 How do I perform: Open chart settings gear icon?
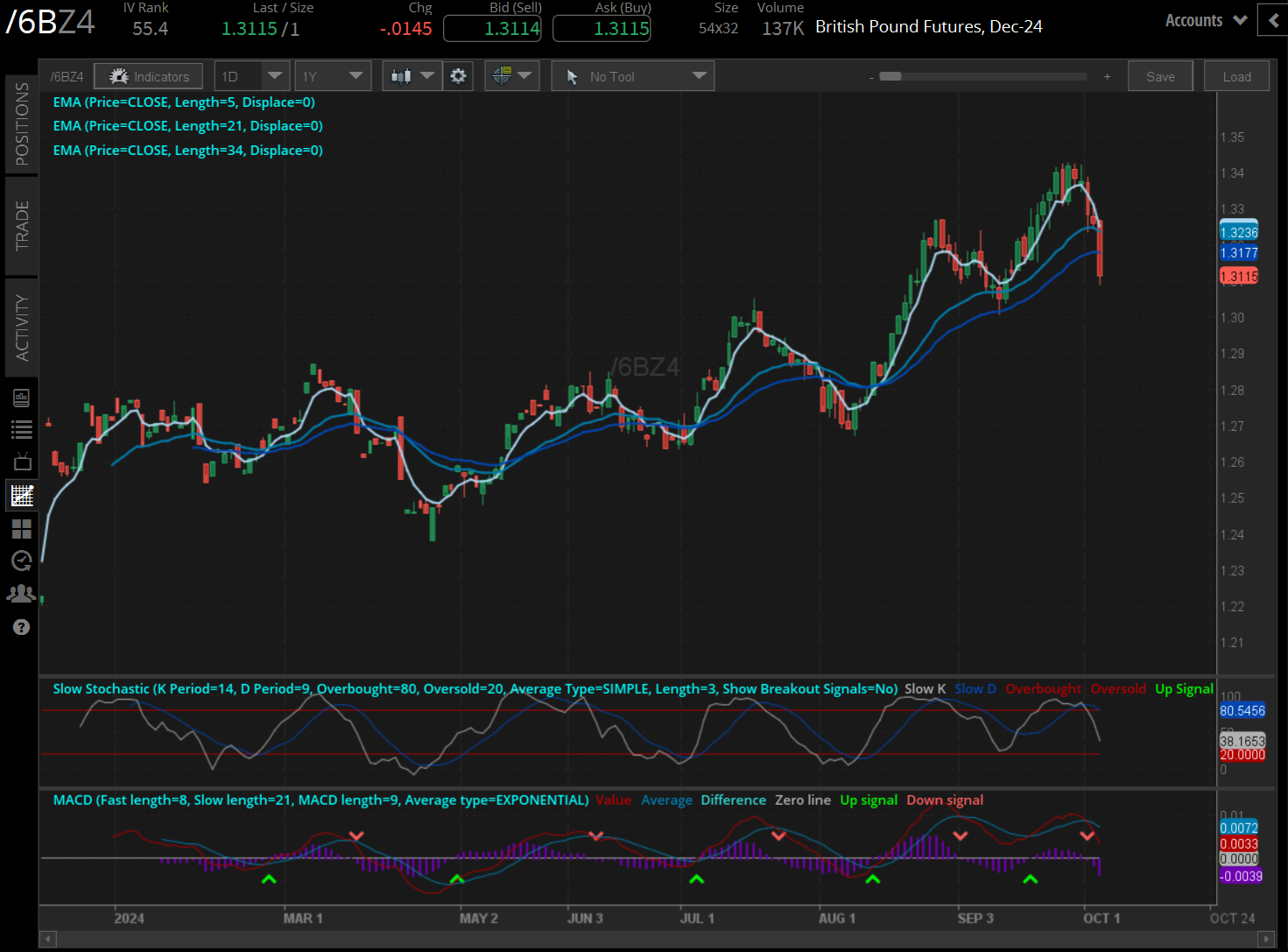coord(458,76)
